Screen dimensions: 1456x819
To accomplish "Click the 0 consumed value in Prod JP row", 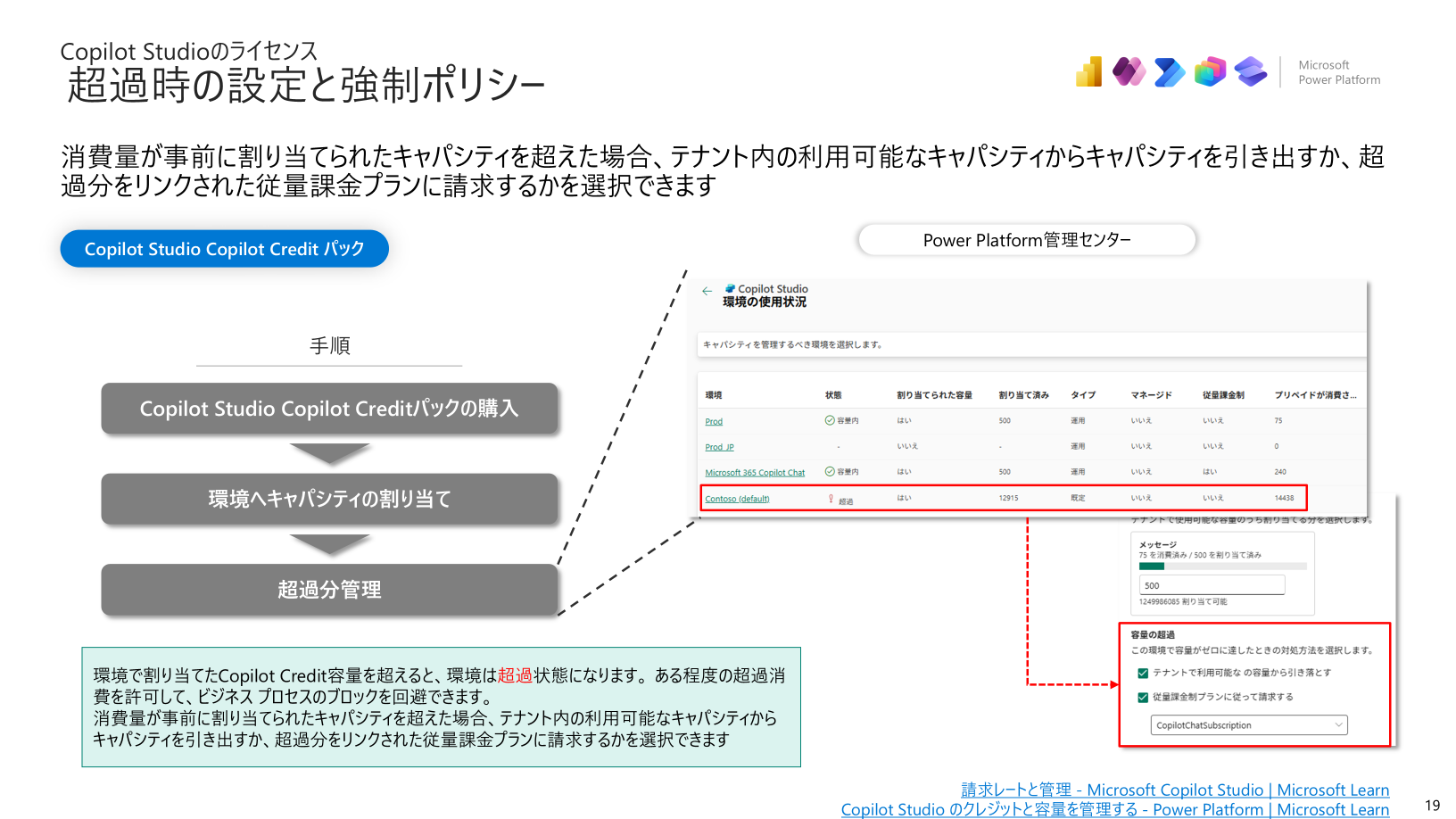I will point(1277,446).
